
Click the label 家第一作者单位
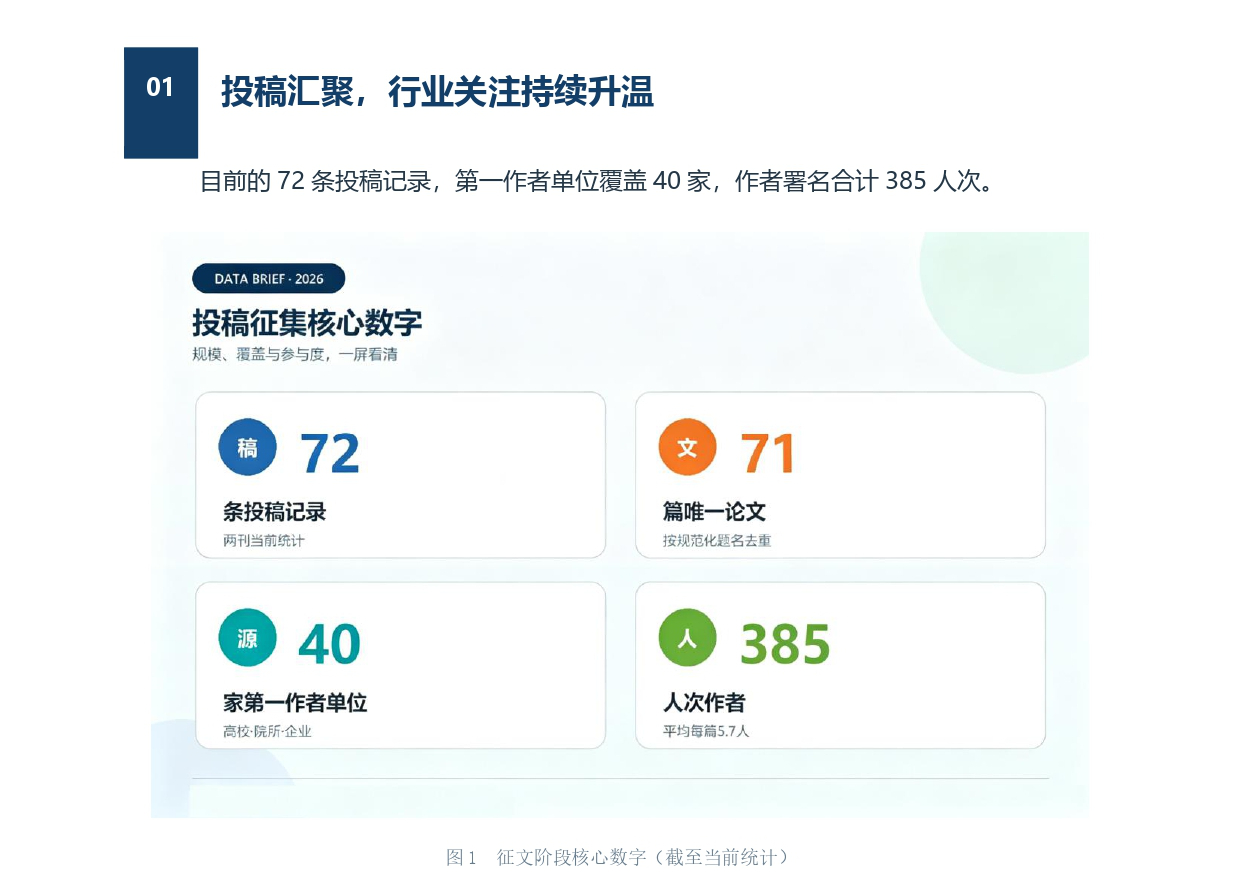[296, 703]
